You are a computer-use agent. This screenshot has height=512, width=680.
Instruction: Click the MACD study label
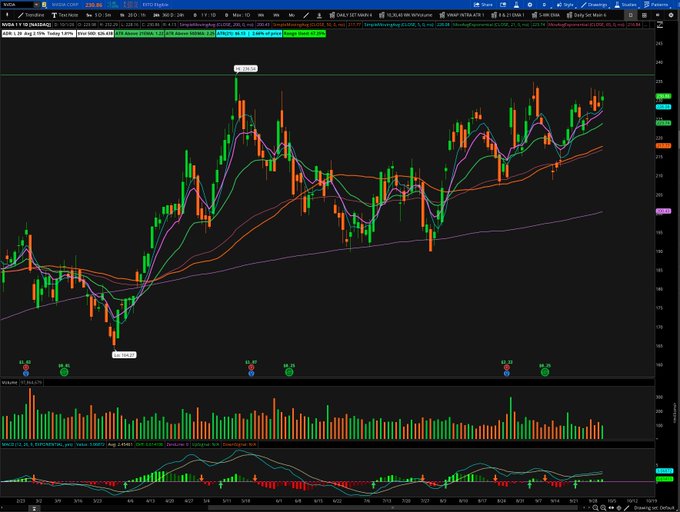[x=38, y=444]
